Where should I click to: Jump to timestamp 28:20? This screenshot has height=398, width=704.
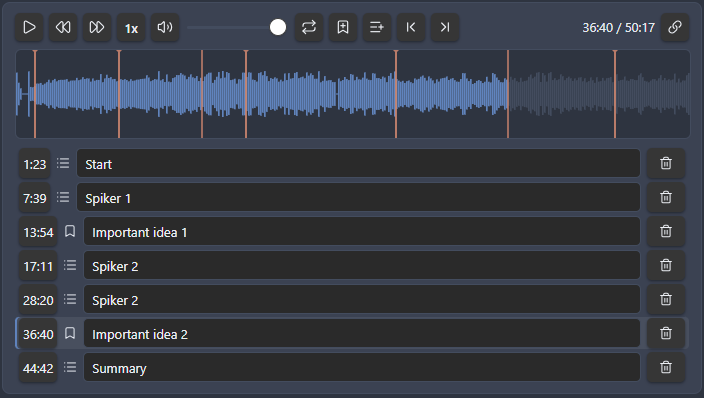[38, 300]
